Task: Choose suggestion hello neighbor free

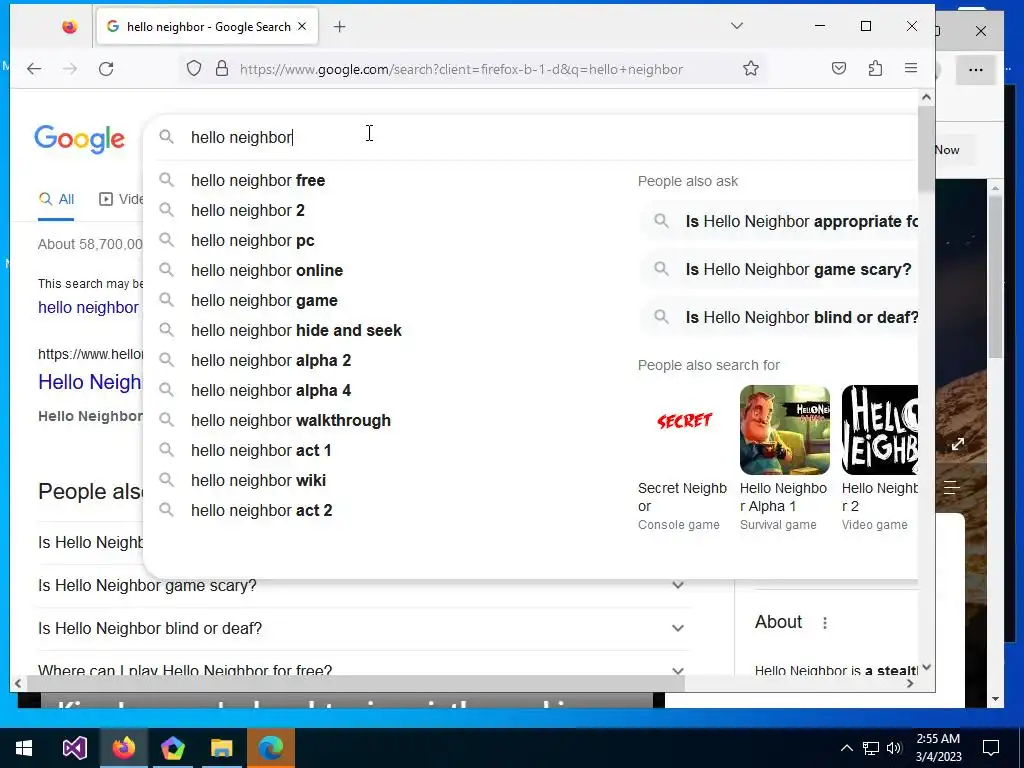Action: [x=258, y=180]
